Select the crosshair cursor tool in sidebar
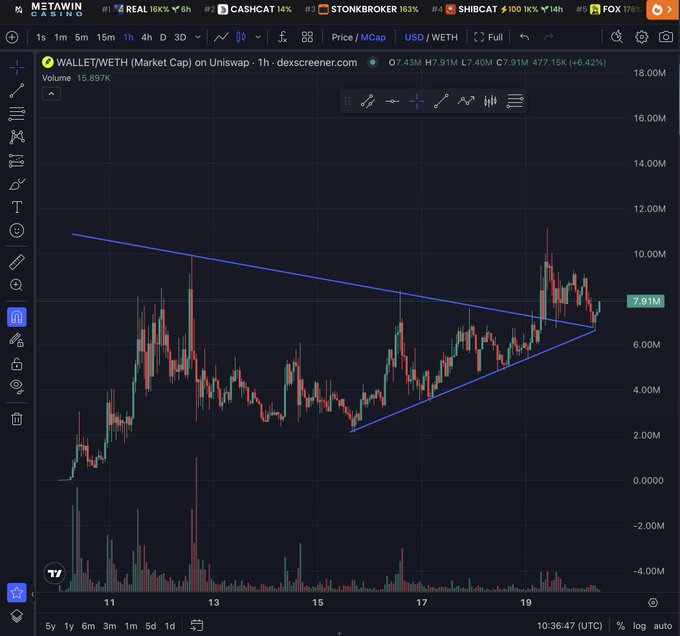Viewport: 680px width, 636px height. click(x=17, y=68)
